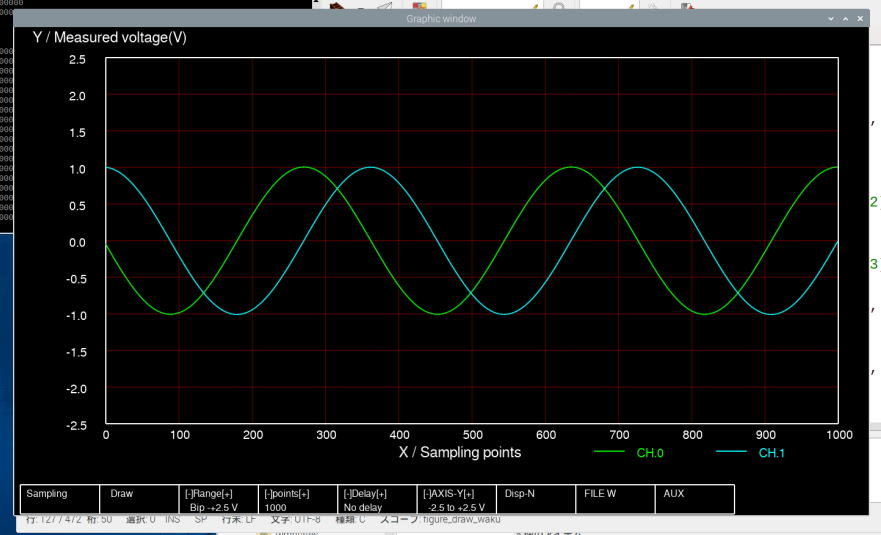Click the CH.1 legend label
Image resolution: width=881 pixels, height=535 pixels.
(x=771, y=453)
